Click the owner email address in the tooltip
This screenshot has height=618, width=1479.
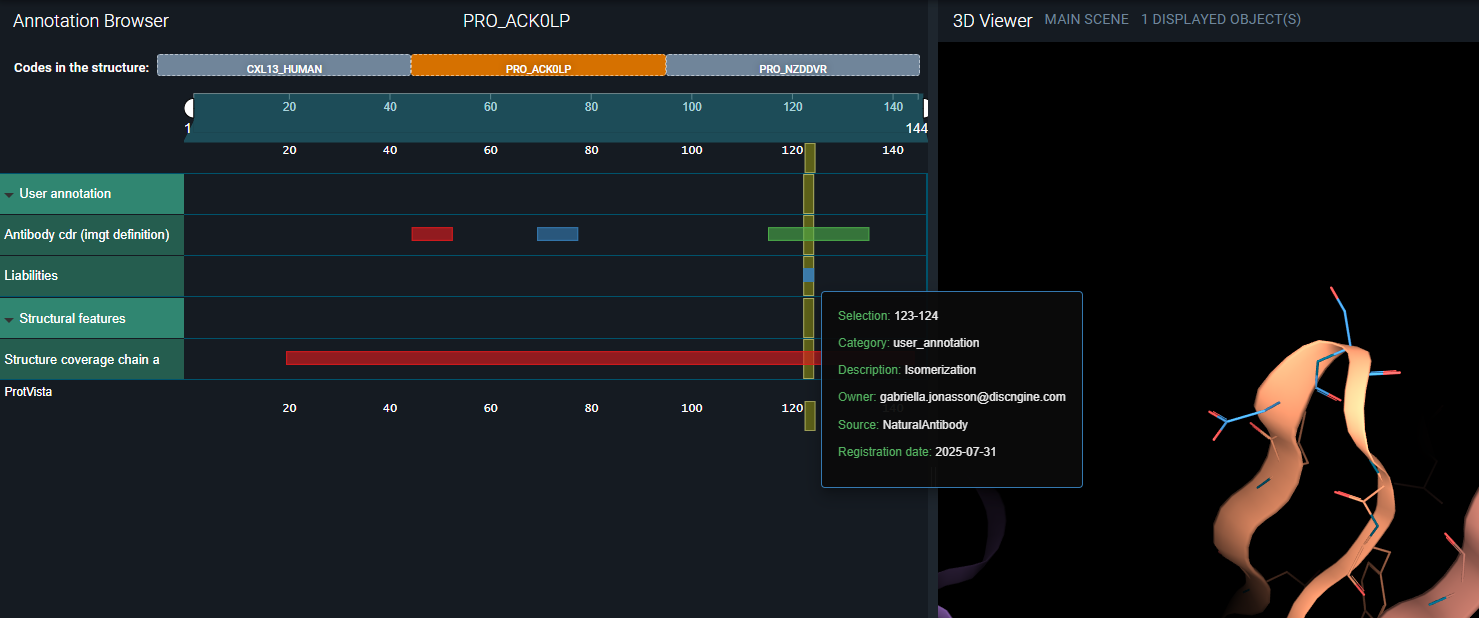pyautogui.click(x=972, y=397)
